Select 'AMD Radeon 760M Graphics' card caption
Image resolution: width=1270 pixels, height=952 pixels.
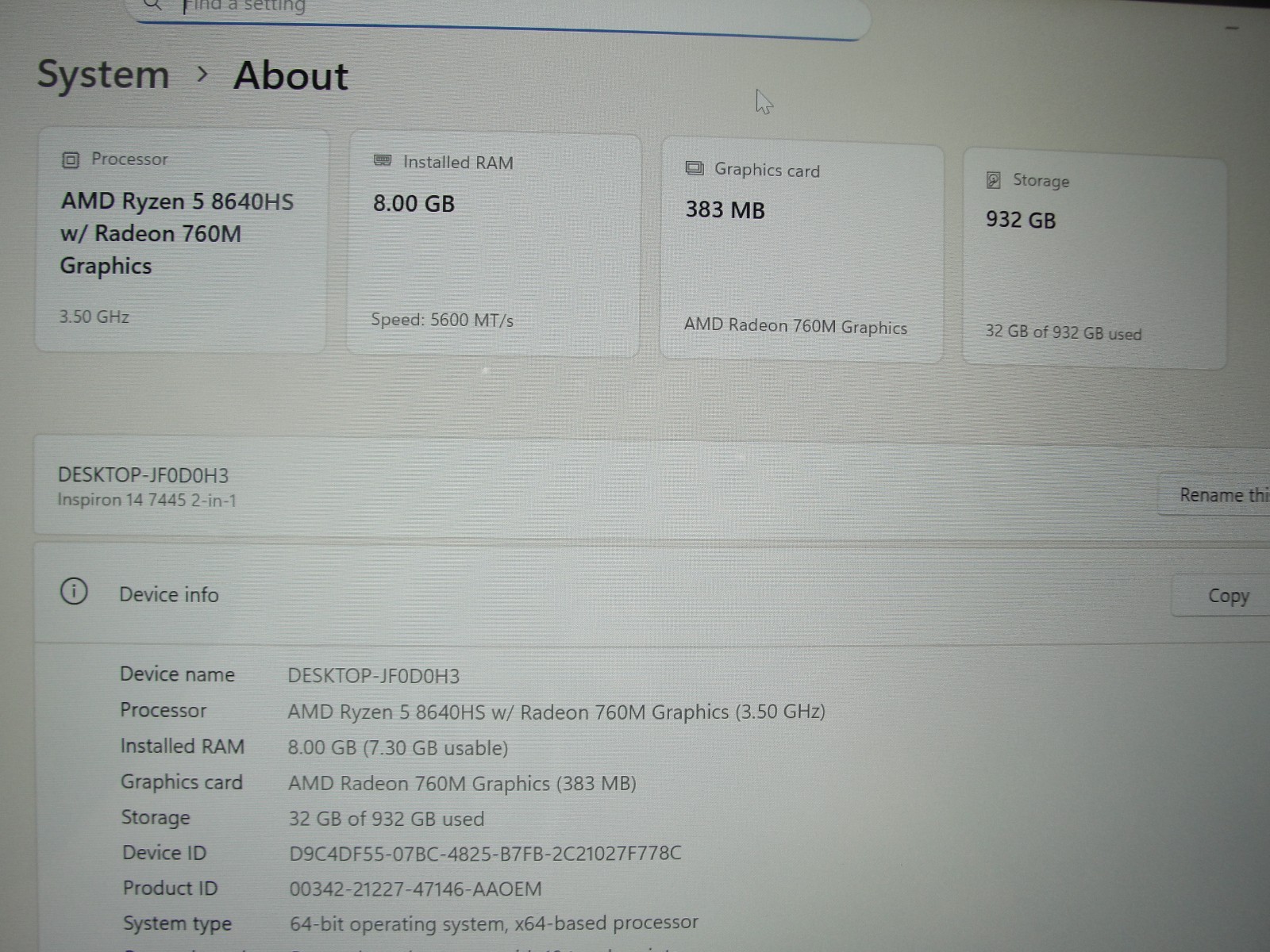pos(795,326)
